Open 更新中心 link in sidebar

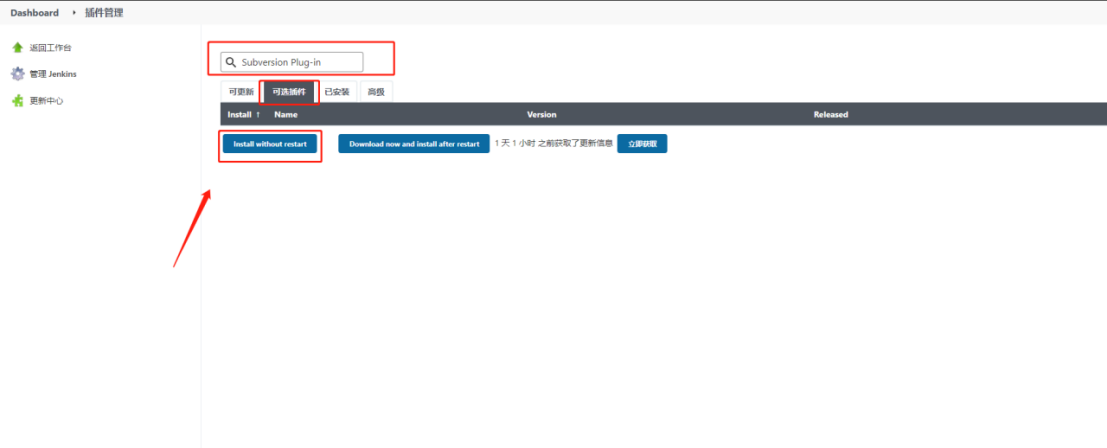(x=46, y=101)
